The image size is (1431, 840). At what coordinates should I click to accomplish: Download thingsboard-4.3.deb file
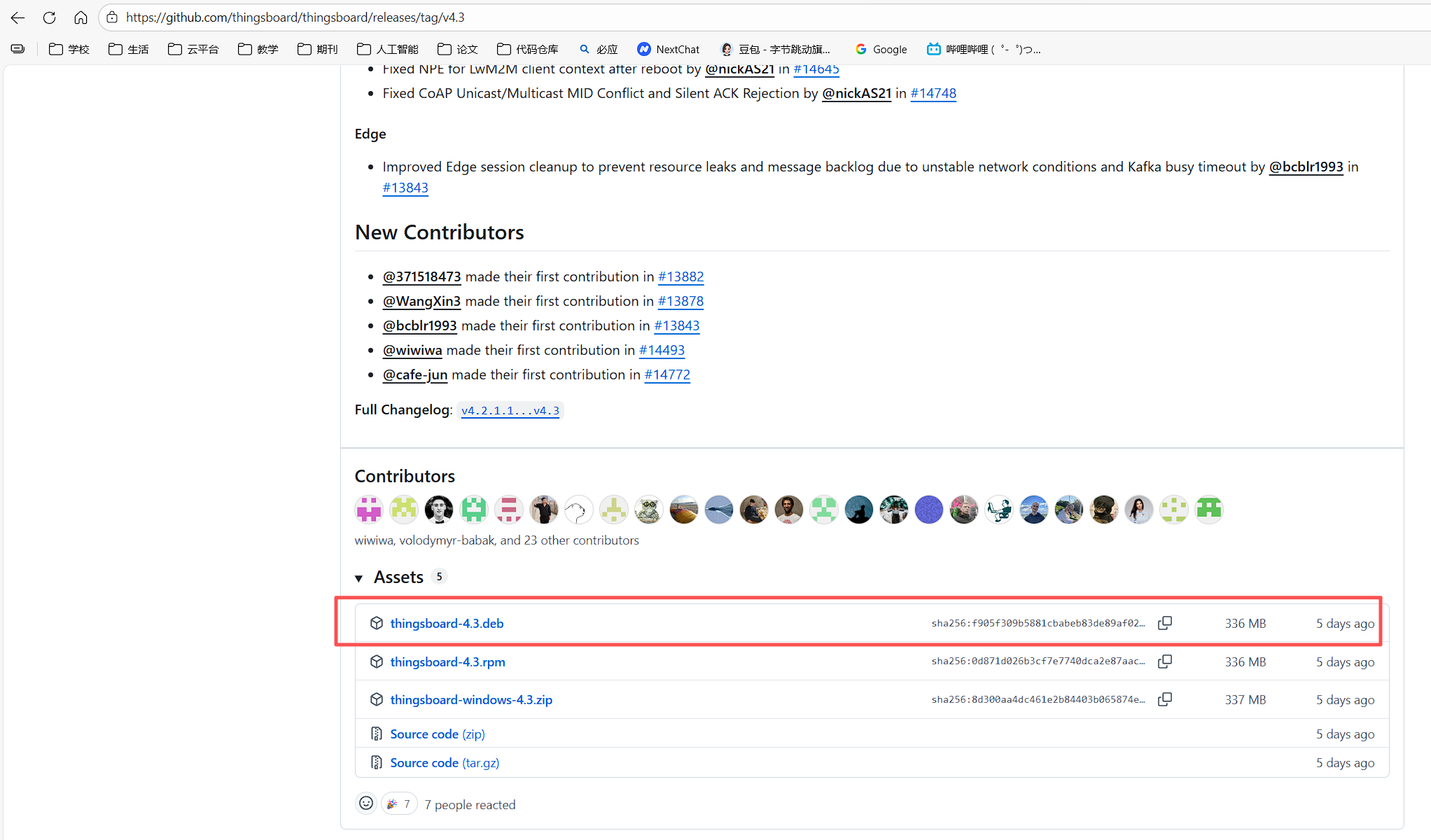tap(447, 623)
